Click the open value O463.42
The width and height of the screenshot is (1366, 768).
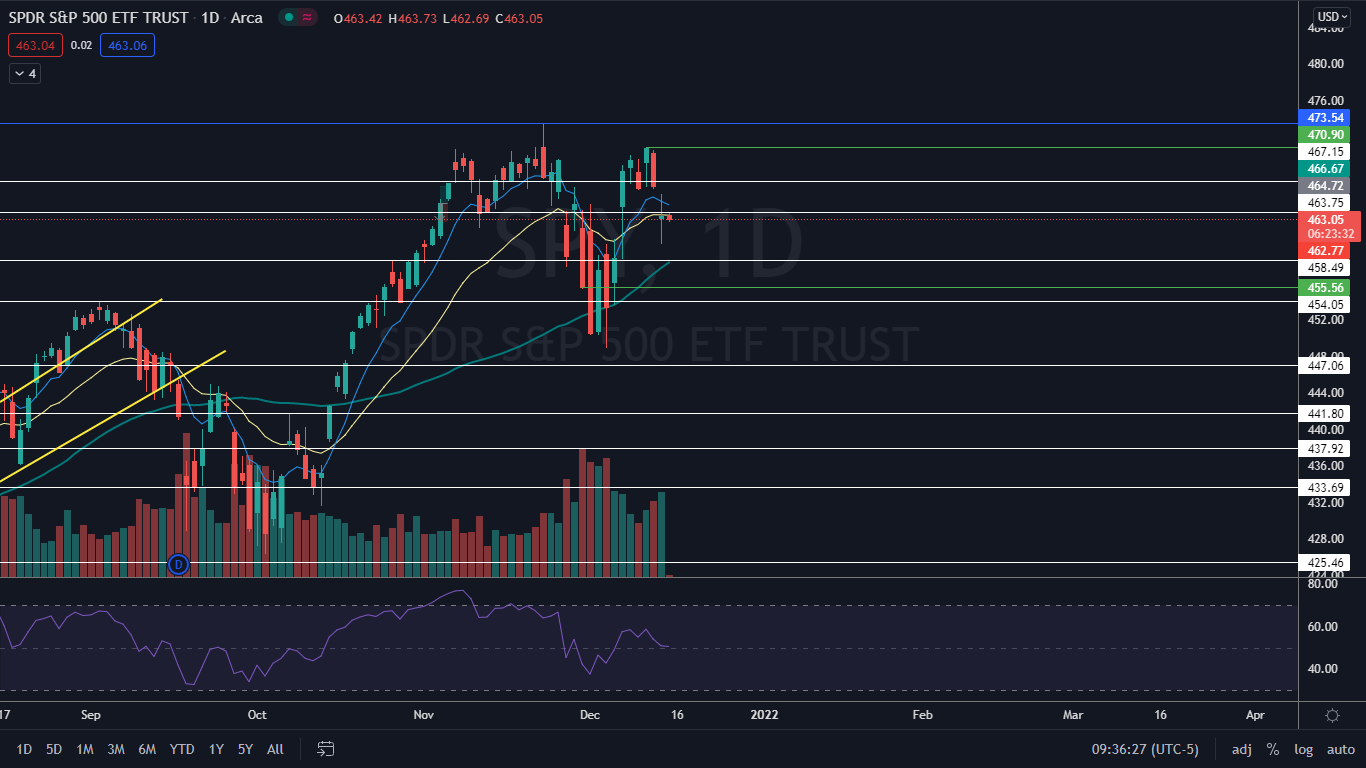pyautogui.click(x=359, y=19)
